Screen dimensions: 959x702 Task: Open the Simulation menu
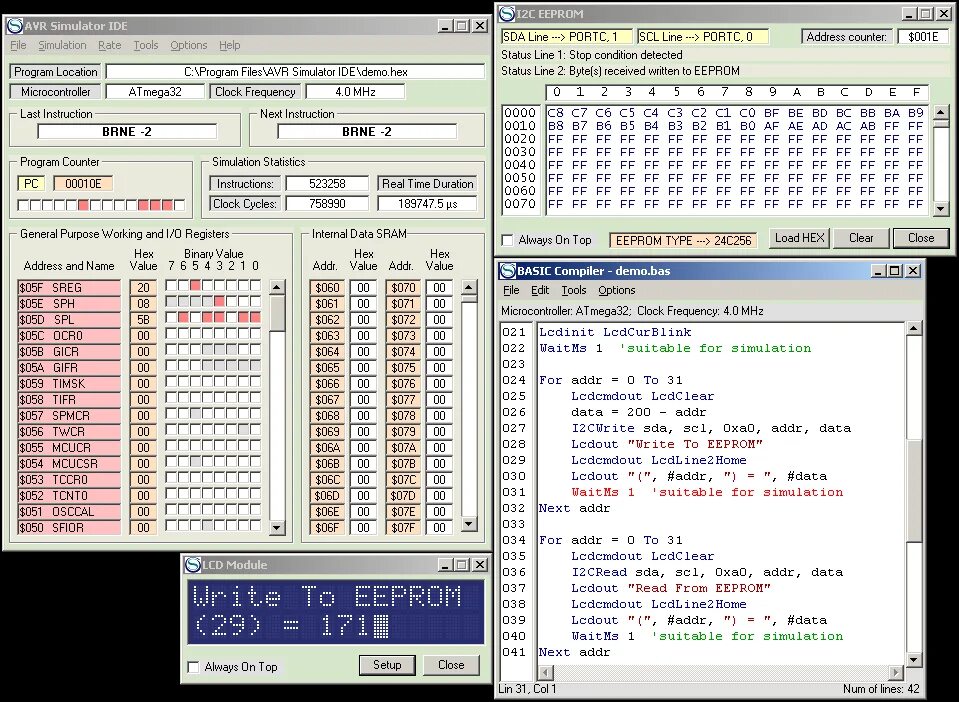[62, 45]
